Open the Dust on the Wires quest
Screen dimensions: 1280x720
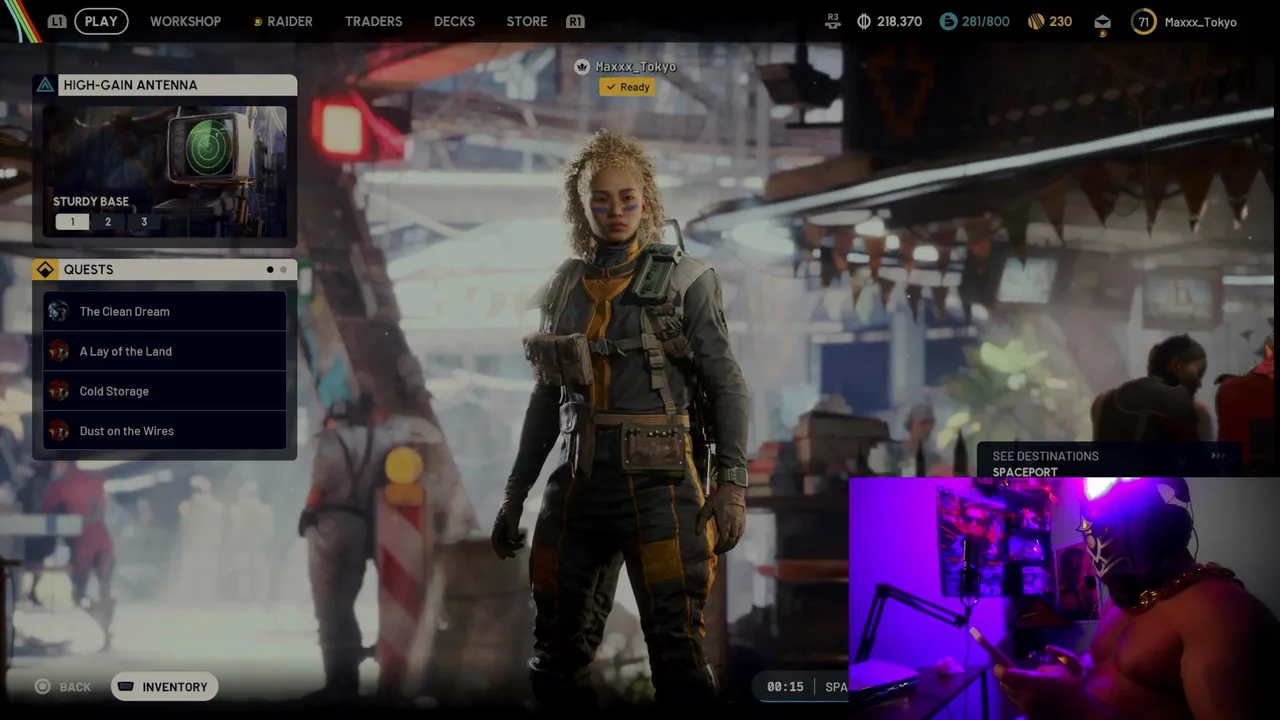point(165,431)
